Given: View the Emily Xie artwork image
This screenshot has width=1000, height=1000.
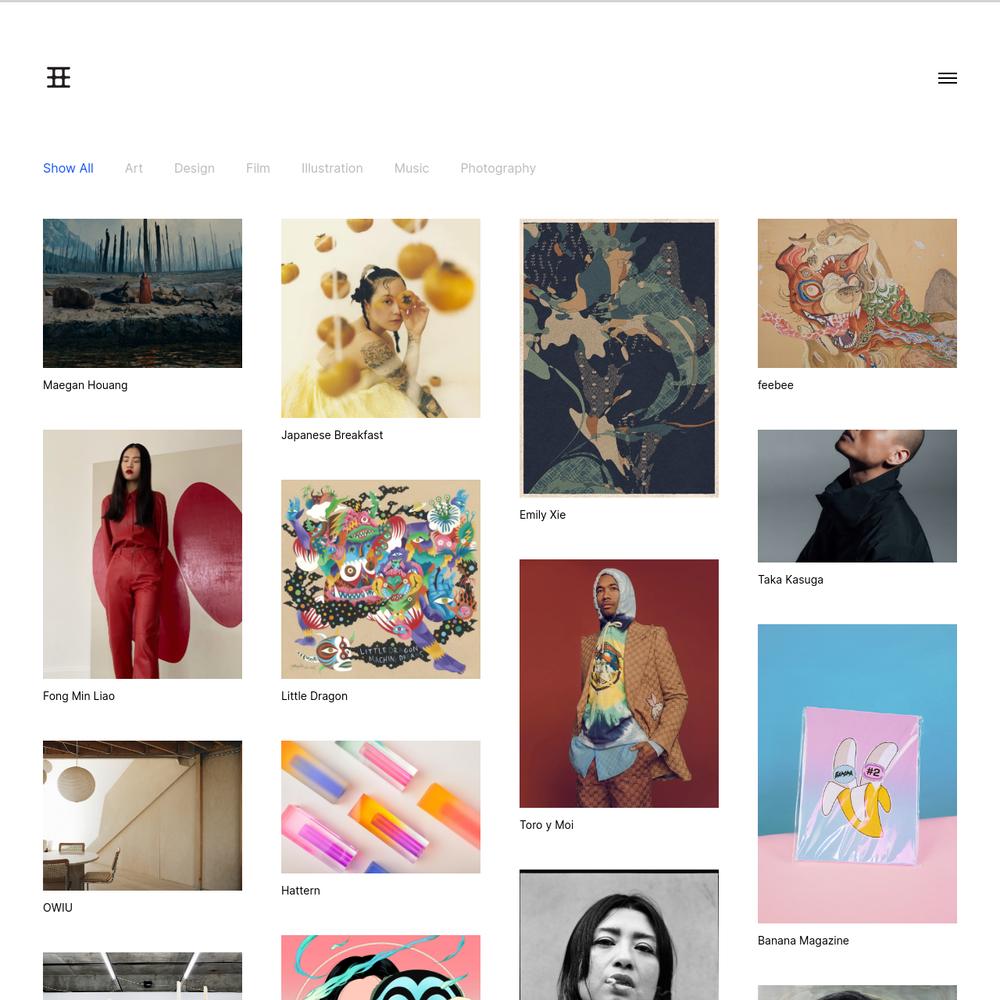Looking at the screenshot, I should tap(619, 358).
